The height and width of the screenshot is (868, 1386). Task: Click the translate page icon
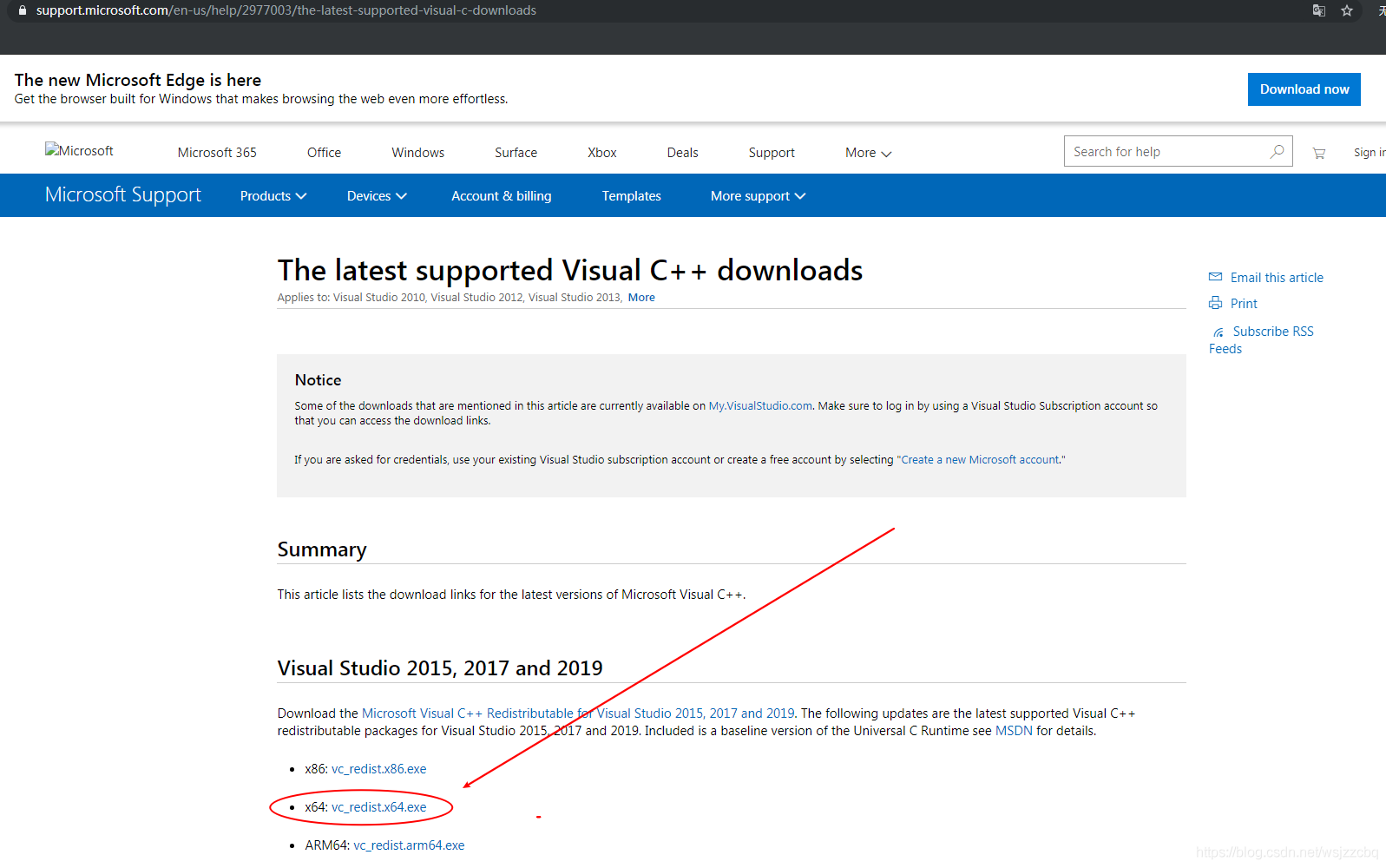coord(1319,10)
